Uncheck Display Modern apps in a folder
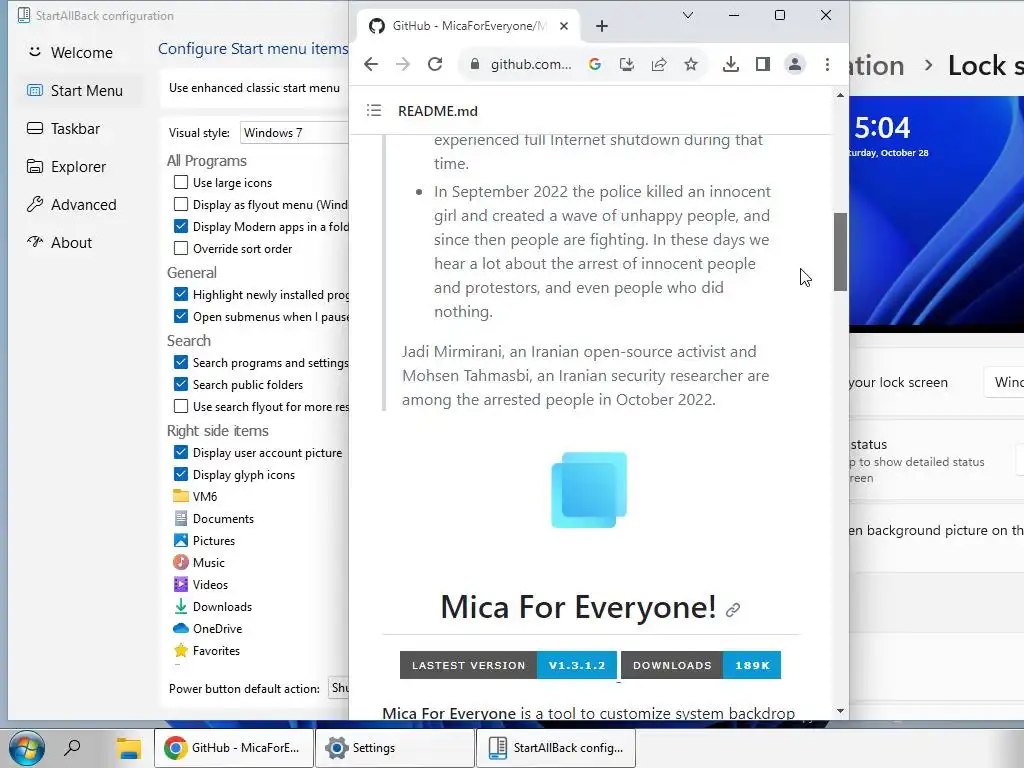Image resolution: width=1024 pixels, height=768 pixels. 181,227
